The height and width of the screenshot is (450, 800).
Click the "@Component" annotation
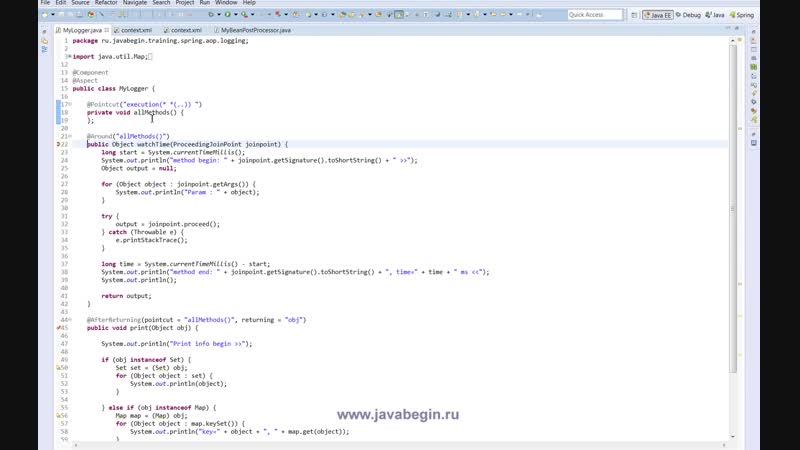(90, 72)
